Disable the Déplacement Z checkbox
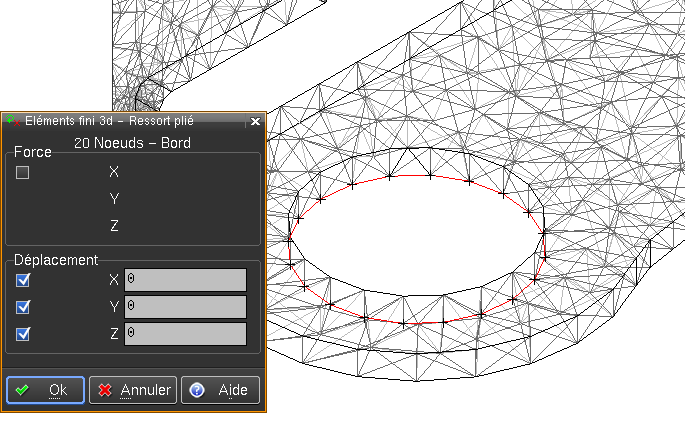Viewport: 685px width, 424px height. [23, 334]
